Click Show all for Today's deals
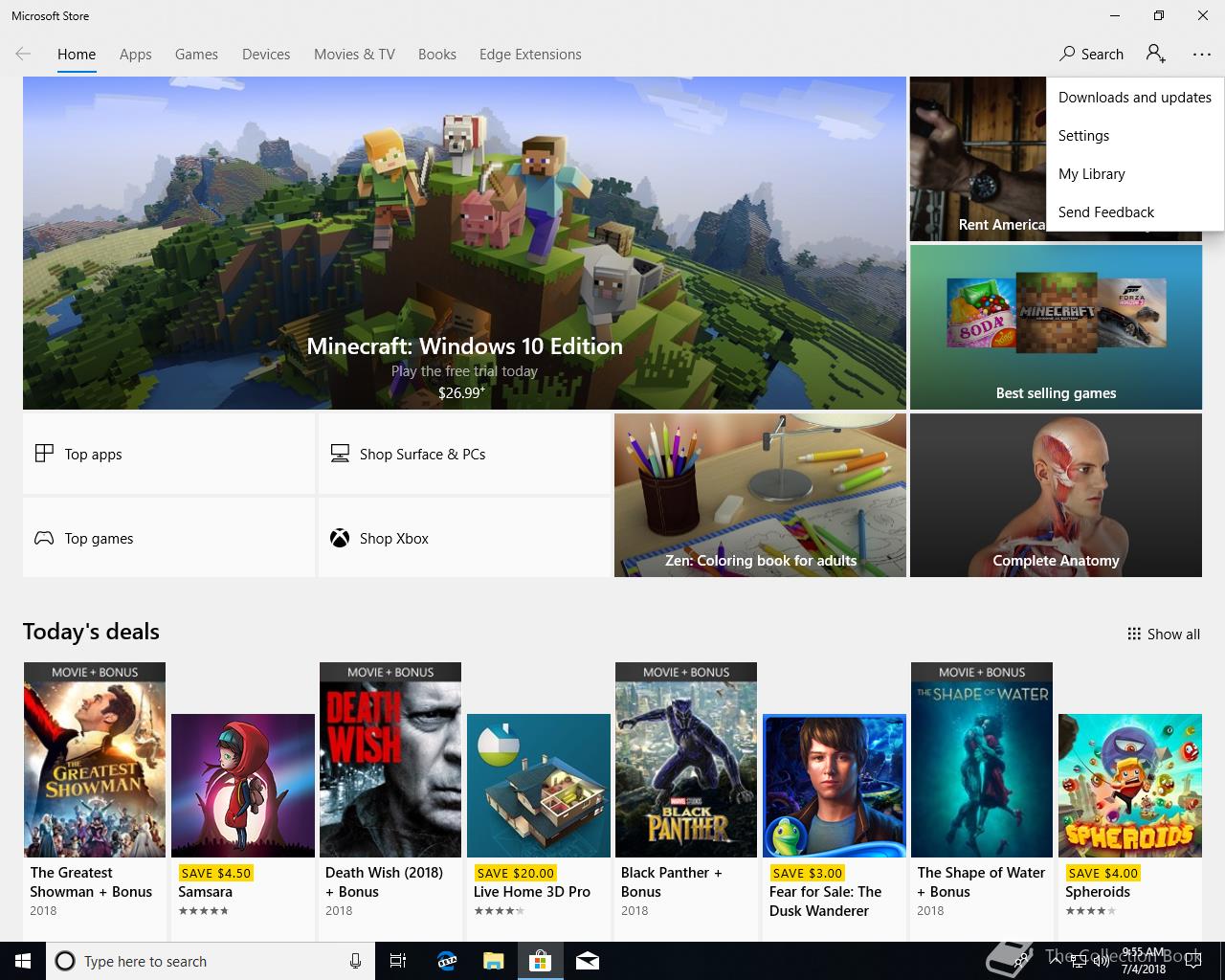 click(x=1164, y=634)
